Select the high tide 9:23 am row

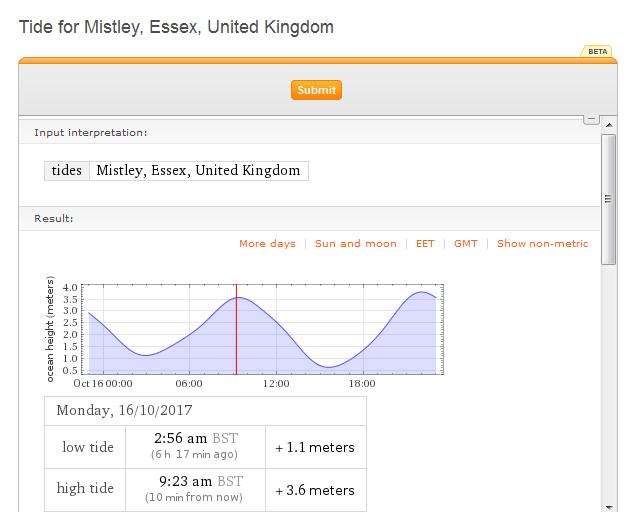[205, 489]
